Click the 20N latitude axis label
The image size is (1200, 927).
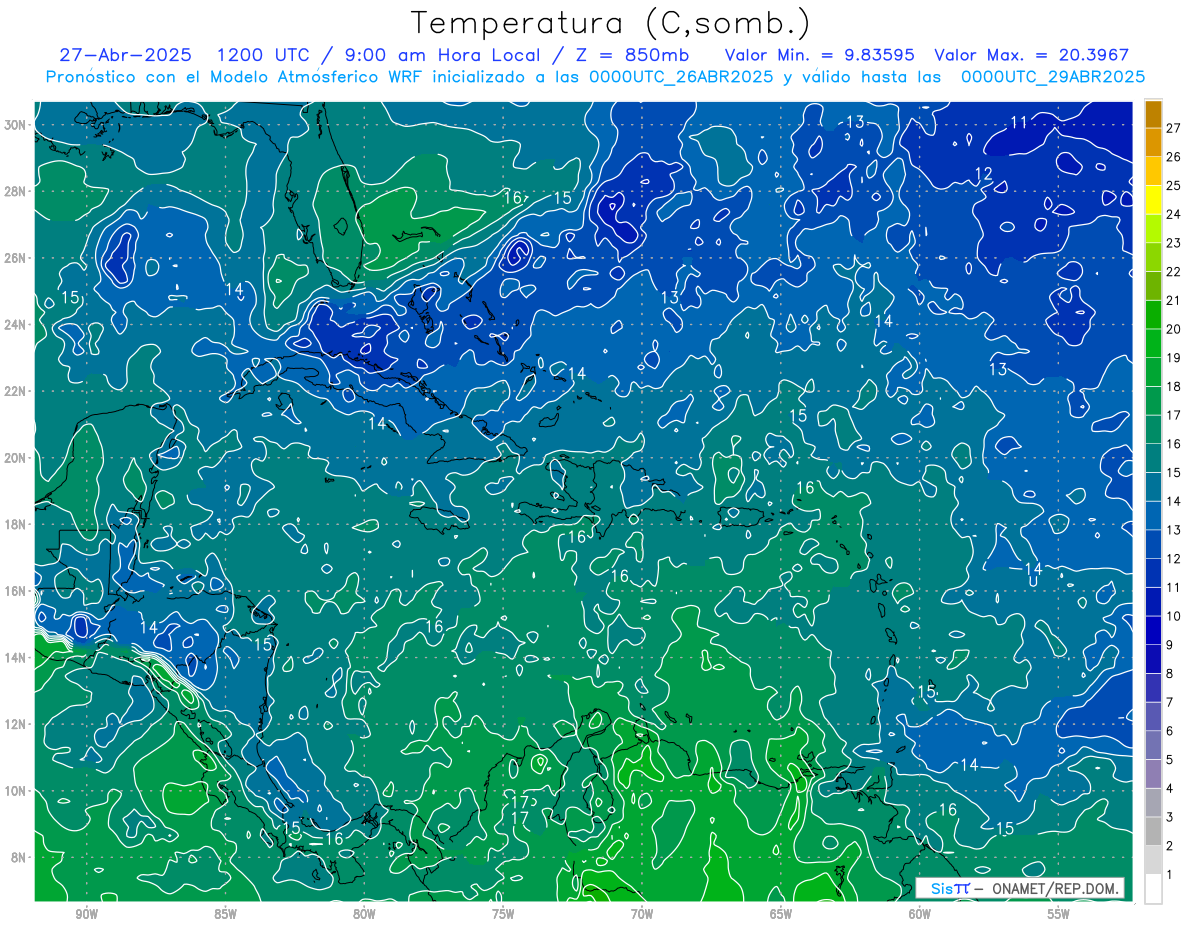[x=16, y=457]
